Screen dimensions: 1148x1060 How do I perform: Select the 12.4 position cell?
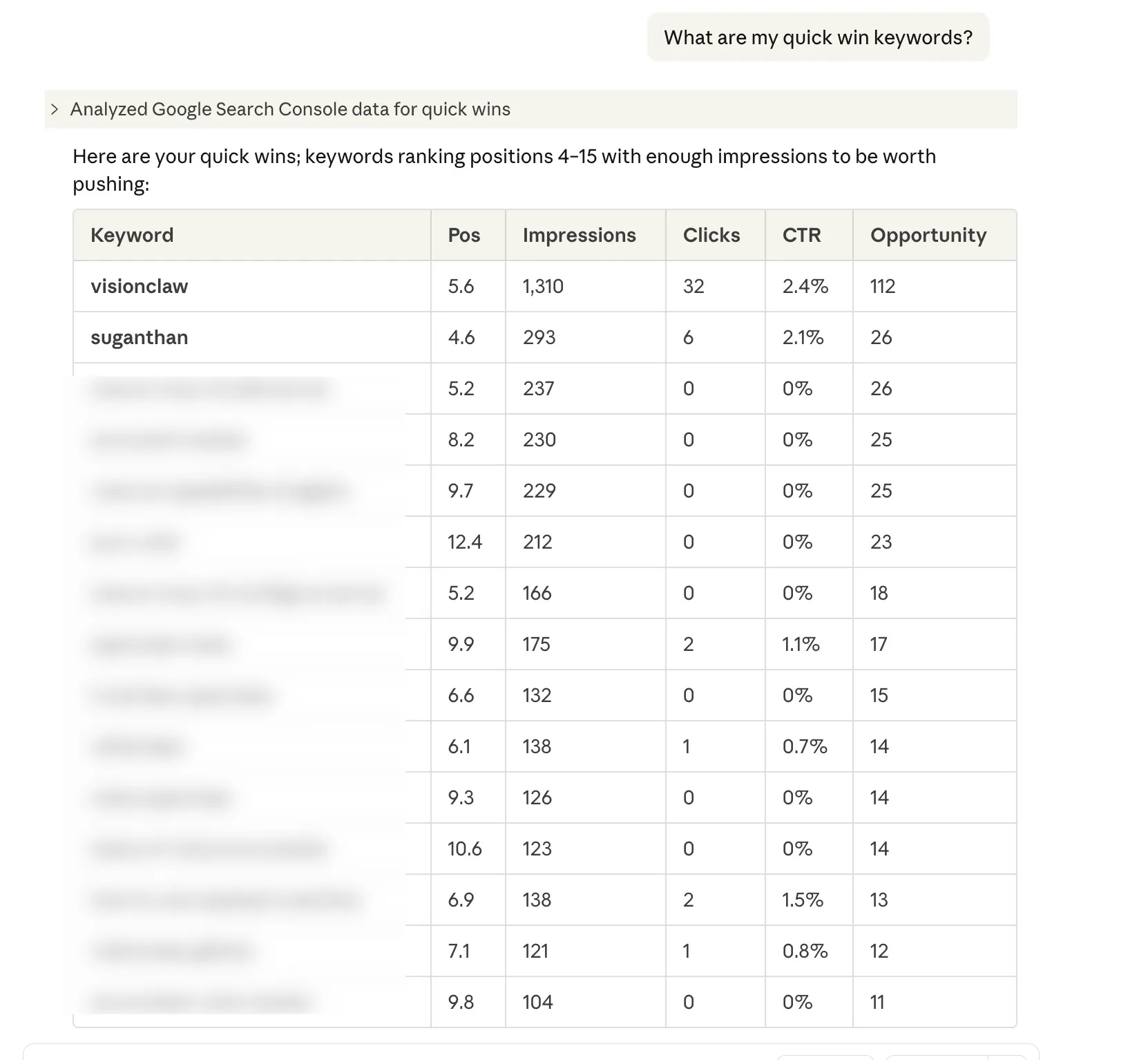click(464, 542)
